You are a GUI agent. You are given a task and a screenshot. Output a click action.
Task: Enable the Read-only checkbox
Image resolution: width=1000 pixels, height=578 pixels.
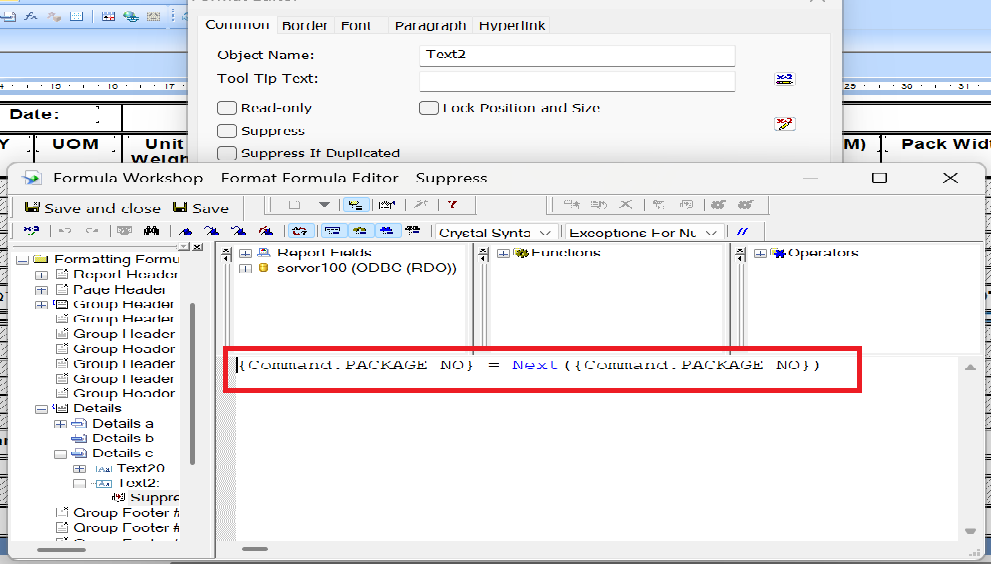pos(226,108)
